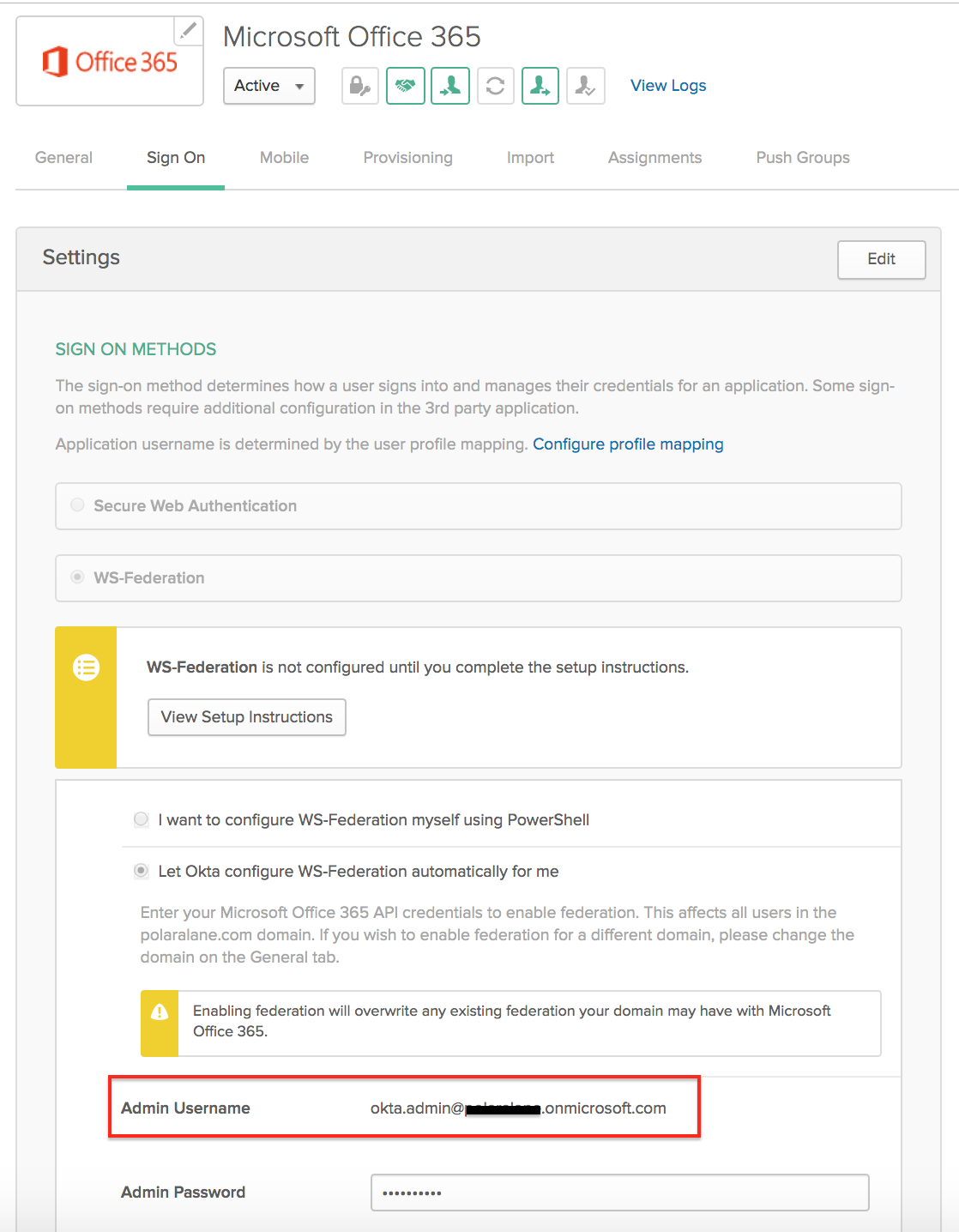This screenshot has height=1232, width=959.
Task: Open the Provisioning tab
Action: coord(407,158)
